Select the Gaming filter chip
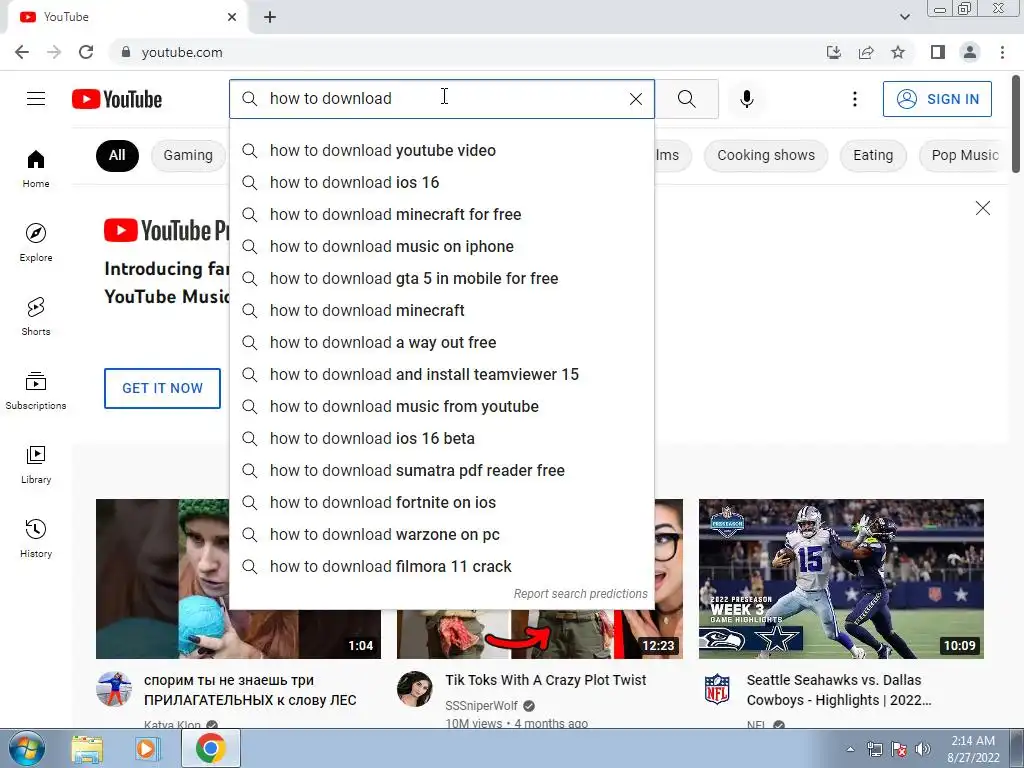1024x768 pixels. coord(188,155)
